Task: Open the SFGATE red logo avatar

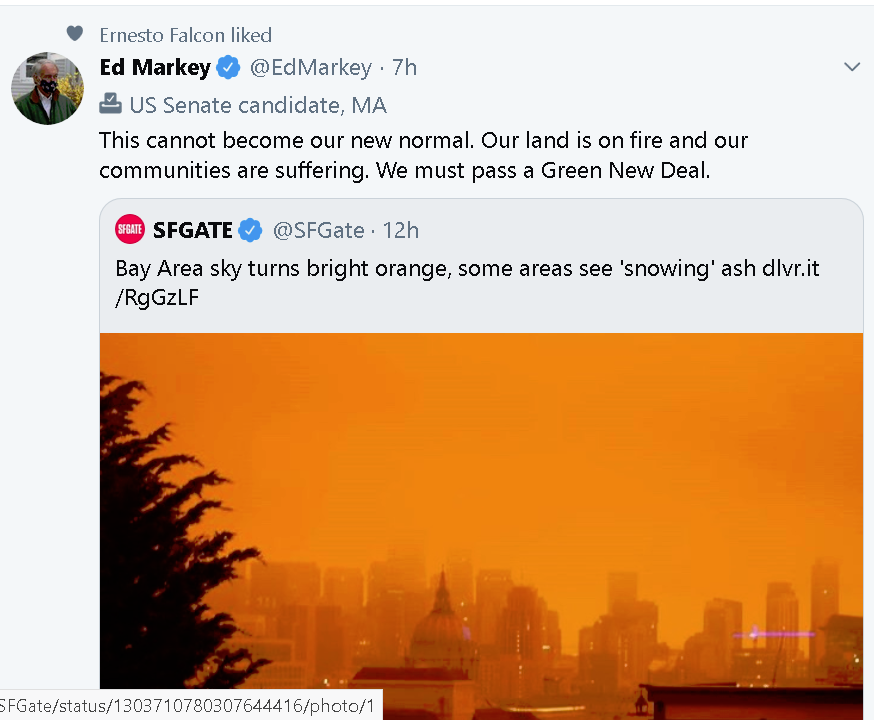Action: [x=129, y=229]
